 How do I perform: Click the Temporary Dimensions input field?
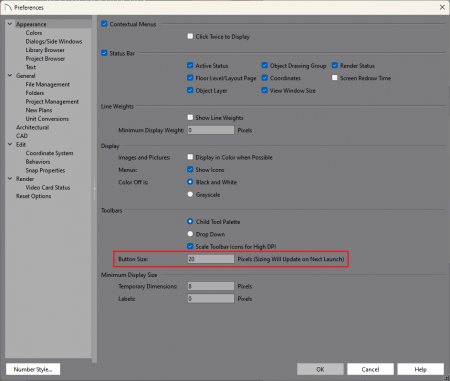coord(211,286)
